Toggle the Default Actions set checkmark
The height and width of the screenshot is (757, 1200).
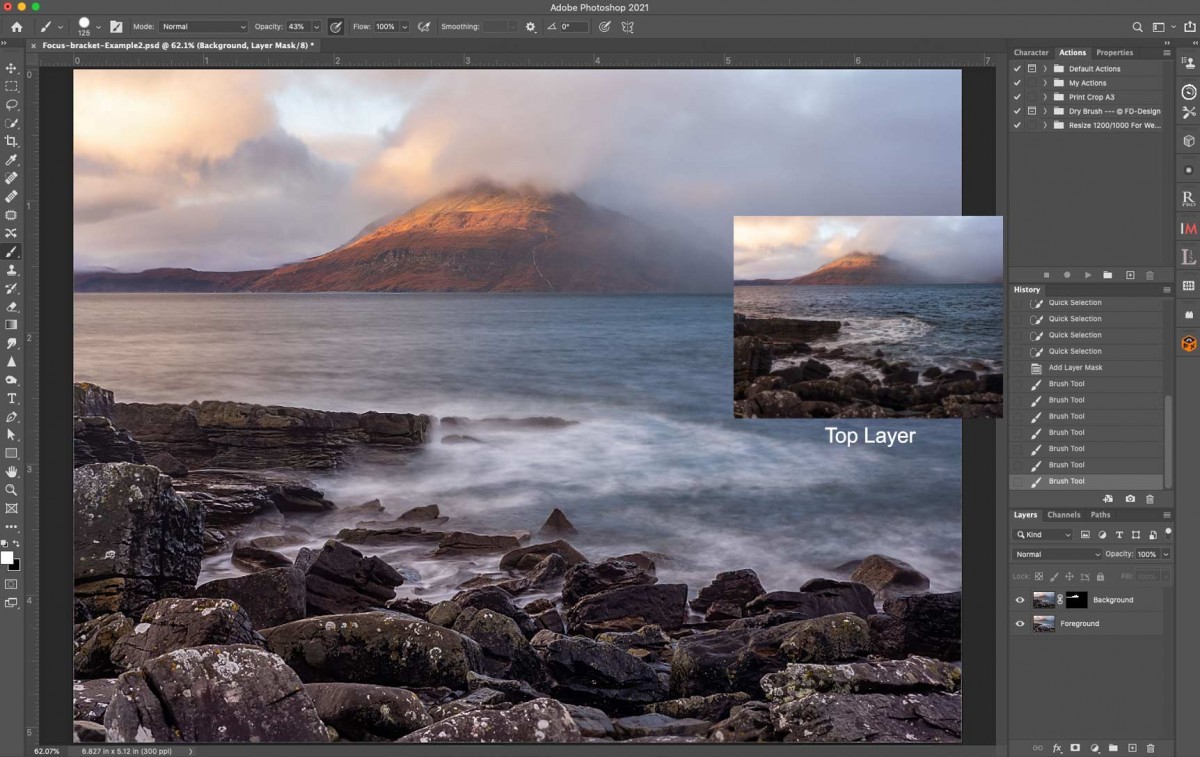[1017, 69]
